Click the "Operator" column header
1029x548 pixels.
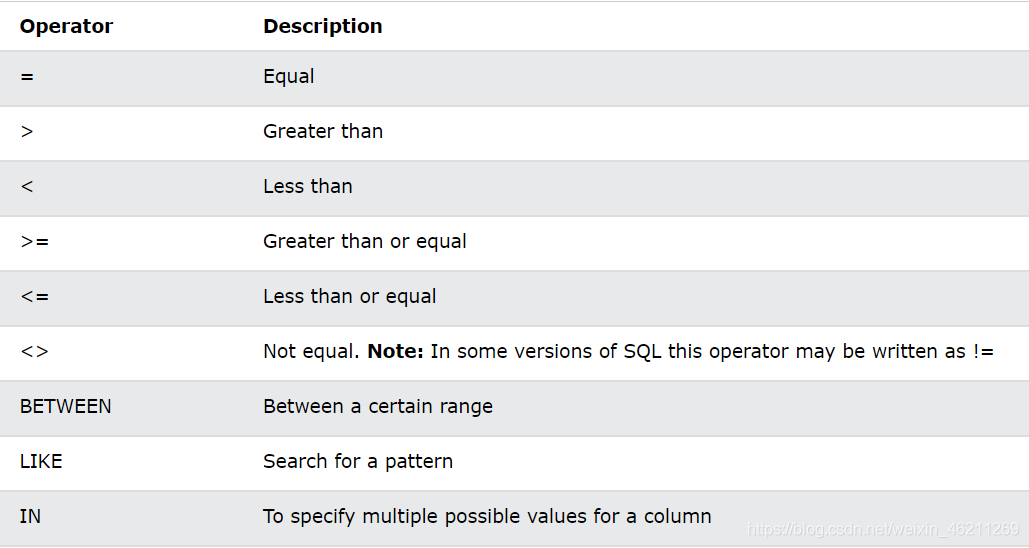[66, 27]
